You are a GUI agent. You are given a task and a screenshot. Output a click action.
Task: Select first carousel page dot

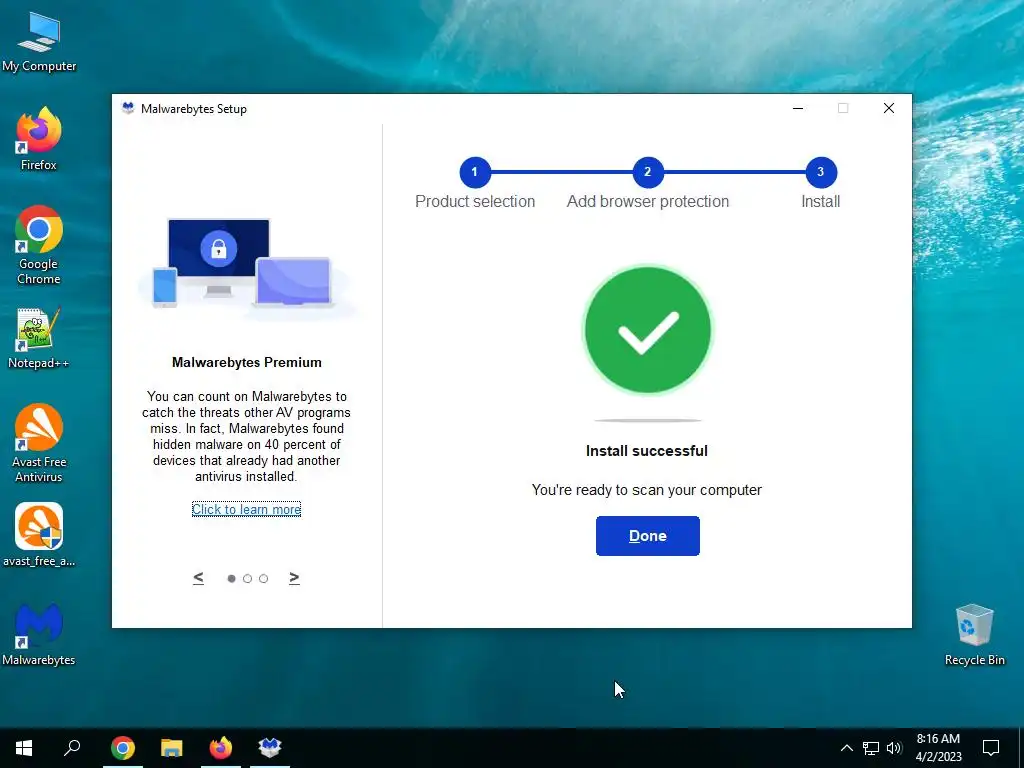(x=231, y=579)
